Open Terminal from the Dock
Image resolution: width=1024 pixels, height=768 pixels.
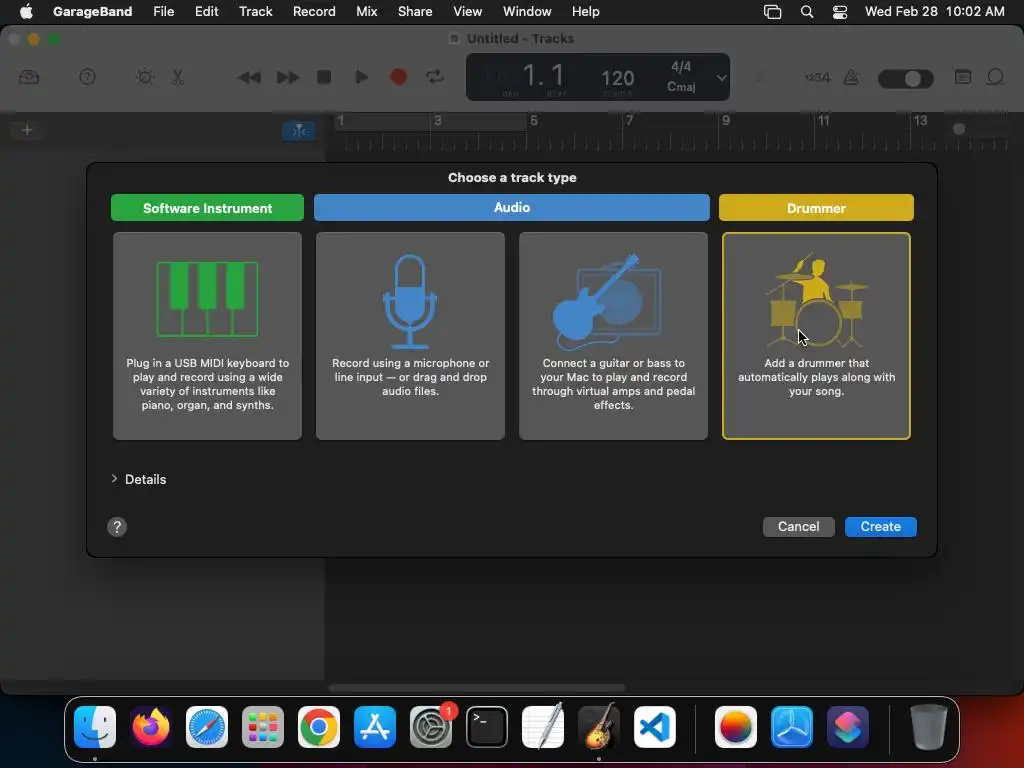pyautogui.click(x=487, y=727)
